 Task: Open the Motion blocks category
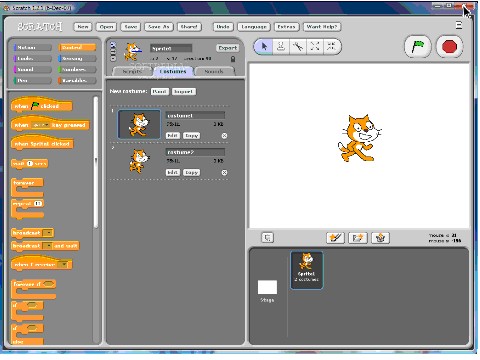[32, 48]
